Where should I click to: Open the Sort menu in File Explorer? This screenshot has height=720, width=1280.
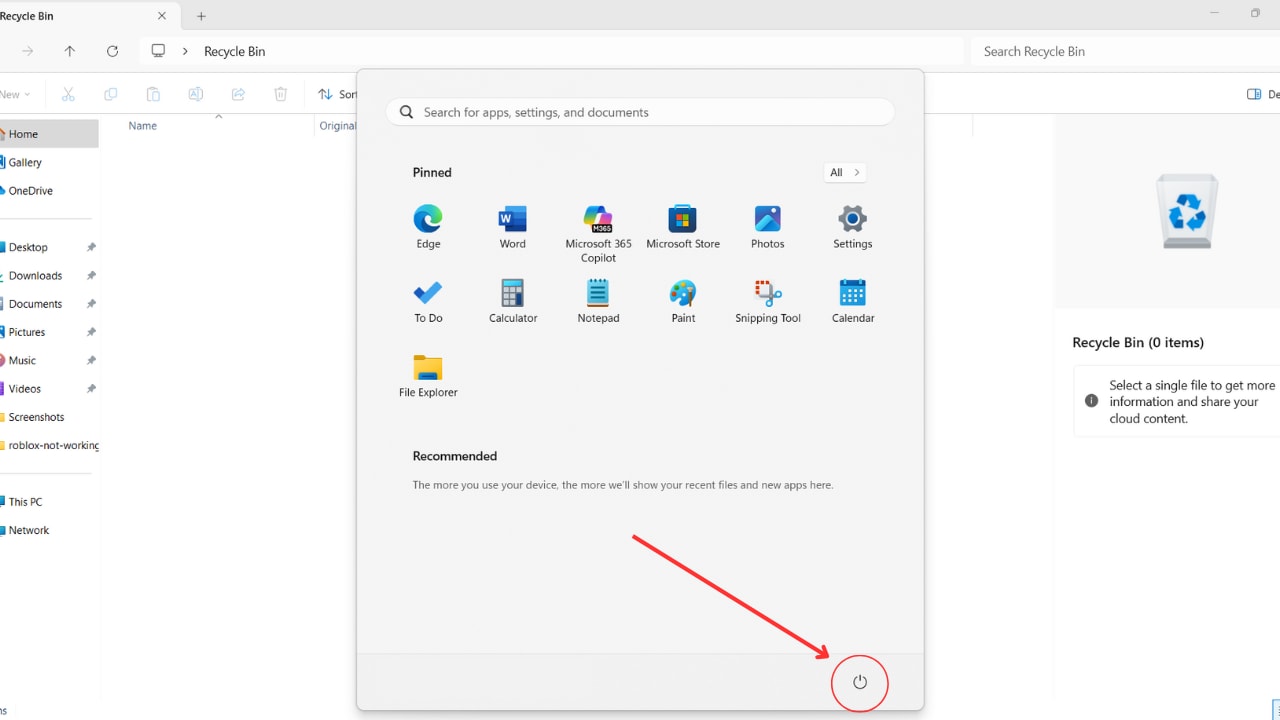pos(337,94)
